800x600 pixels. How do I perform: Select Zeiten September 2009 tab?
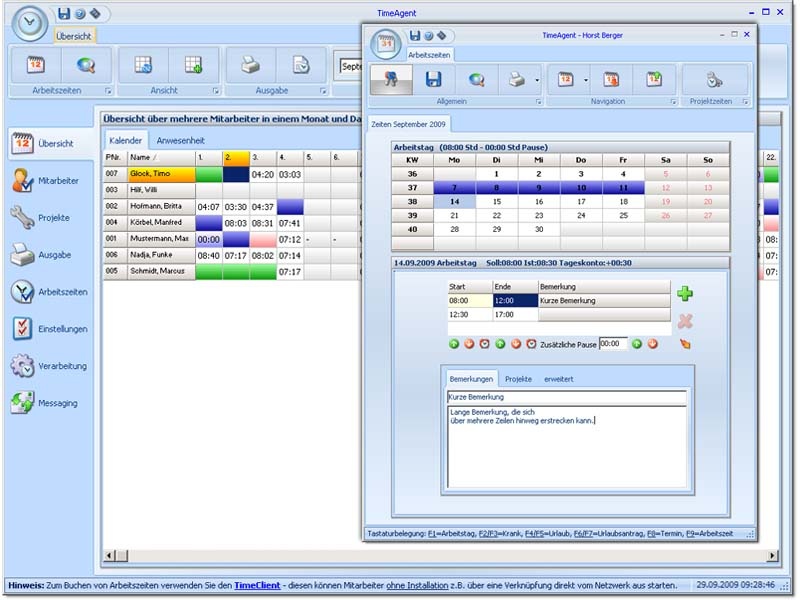tap(408, 124)
